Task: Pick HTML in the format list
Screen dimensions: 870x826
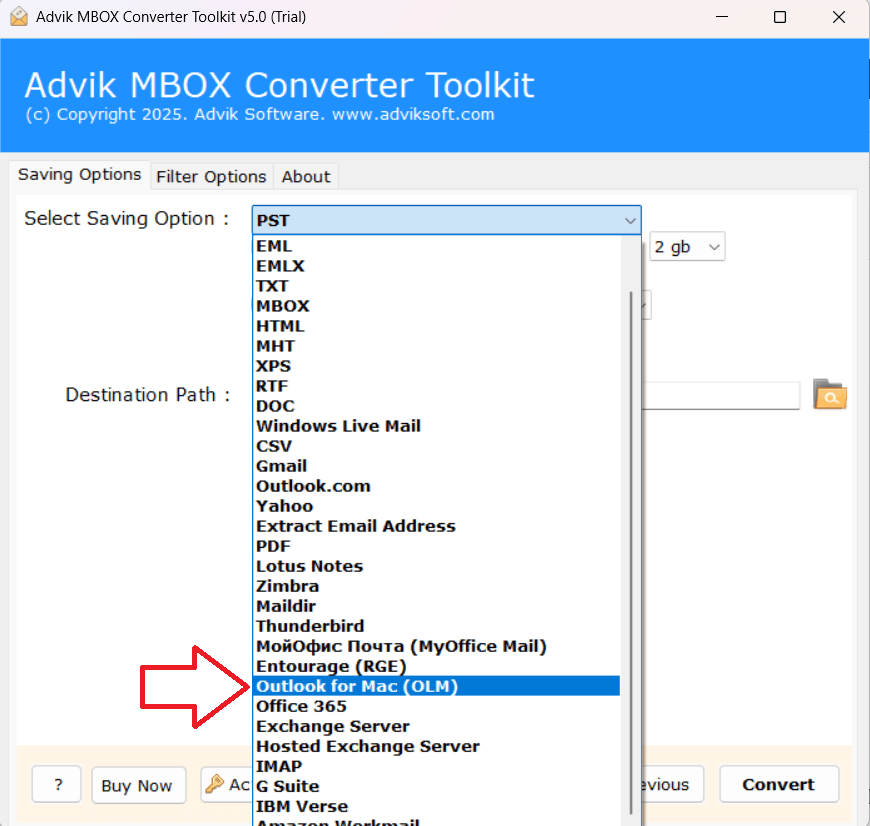Action: [x=436, y=326]
